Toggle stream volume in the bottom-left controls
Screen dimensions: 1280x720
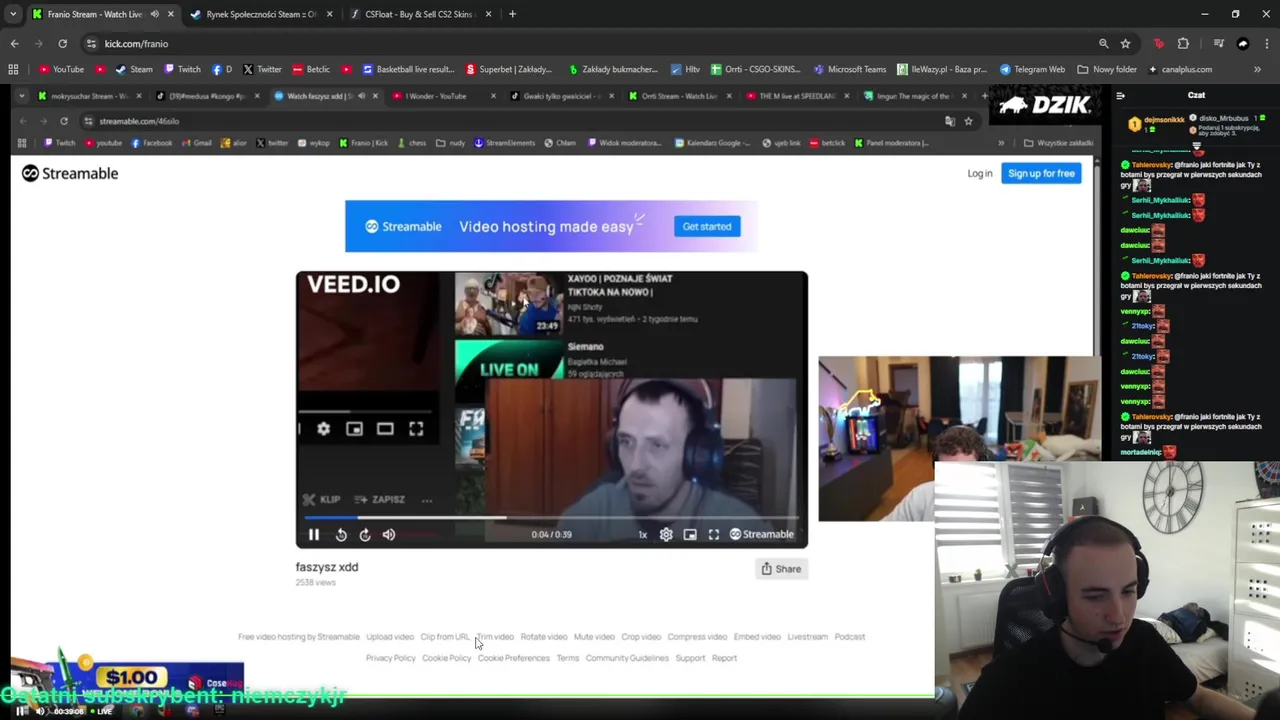point(40,711)
